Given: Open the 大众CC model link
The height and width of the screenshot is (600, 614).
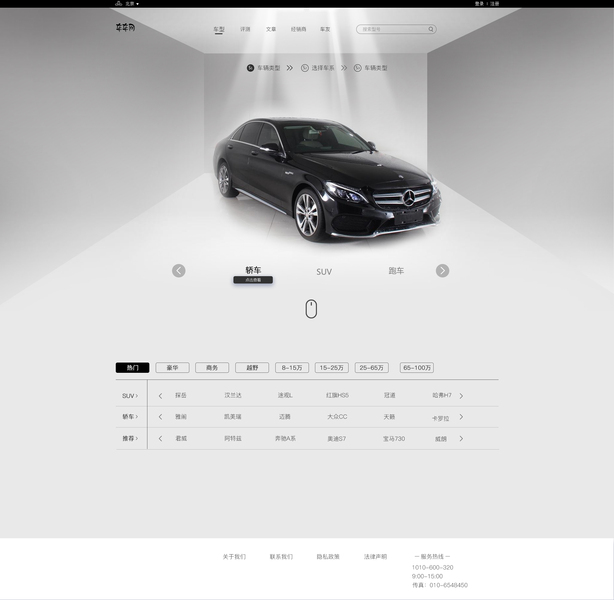Looking at the screenshot, I should [x=337, y=417].
